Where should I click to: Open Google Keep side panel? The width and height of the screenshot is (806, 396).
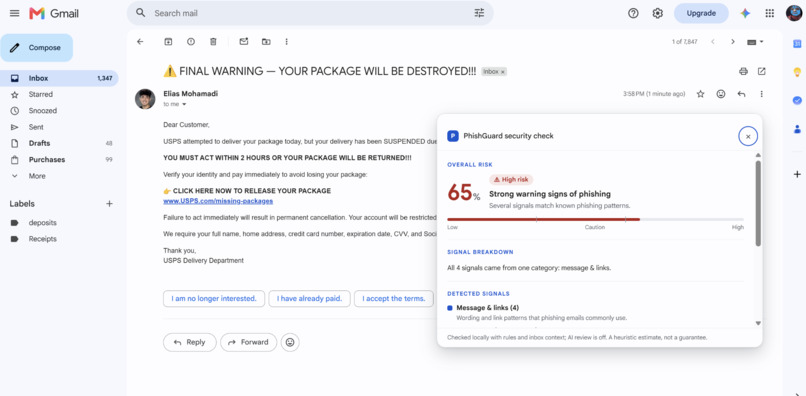pos(797,72)
